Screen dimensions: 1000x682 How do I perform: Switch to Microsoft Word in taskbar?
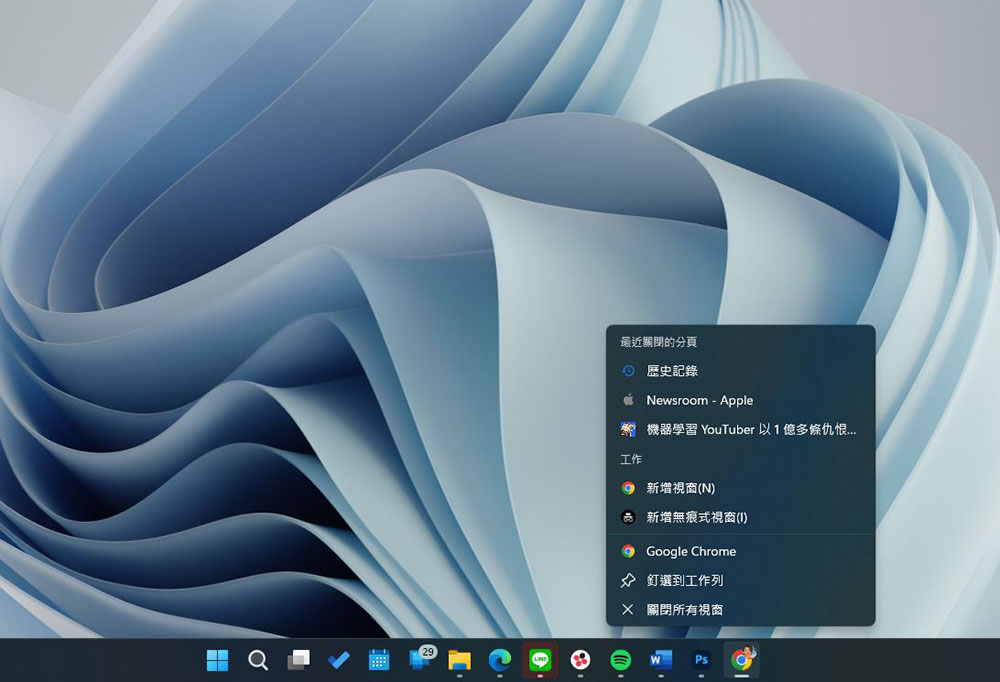pos(661,660)
